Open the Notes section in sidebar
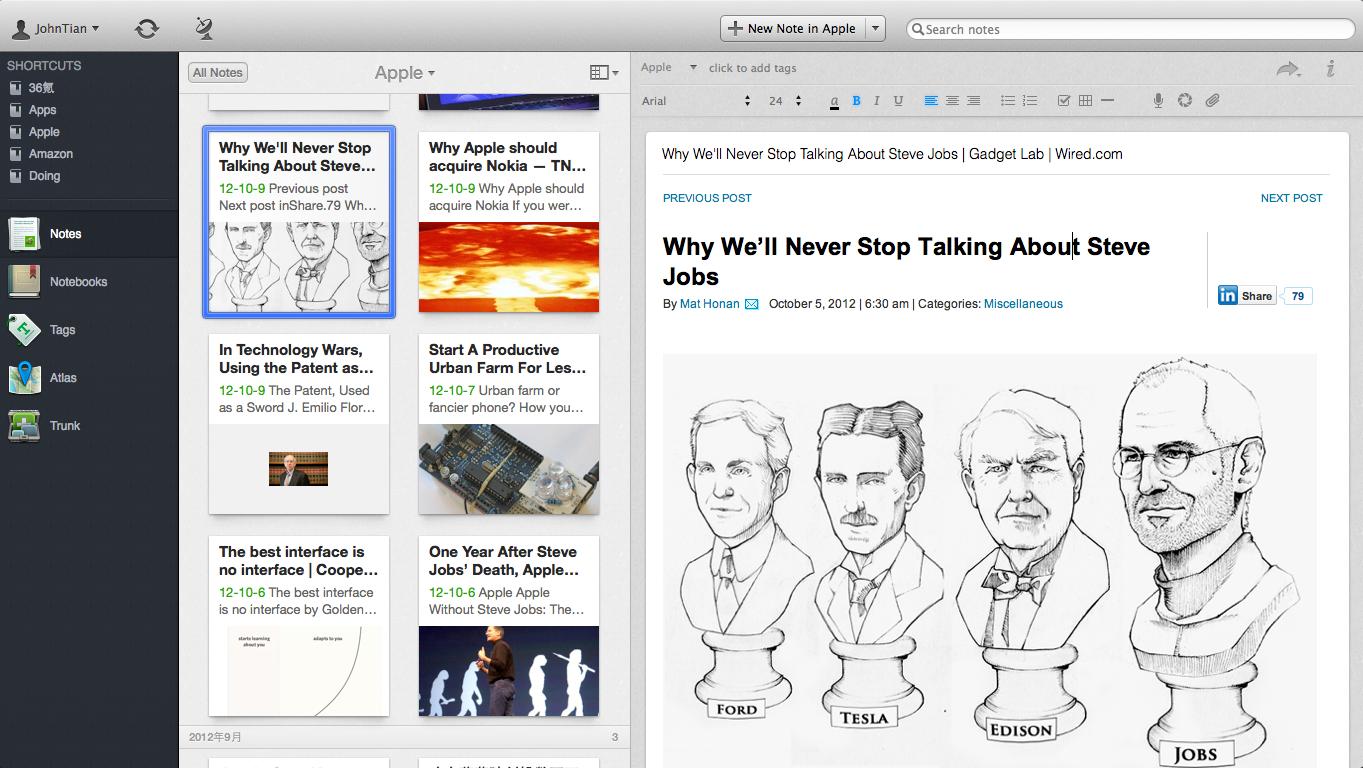 (89, 234)
